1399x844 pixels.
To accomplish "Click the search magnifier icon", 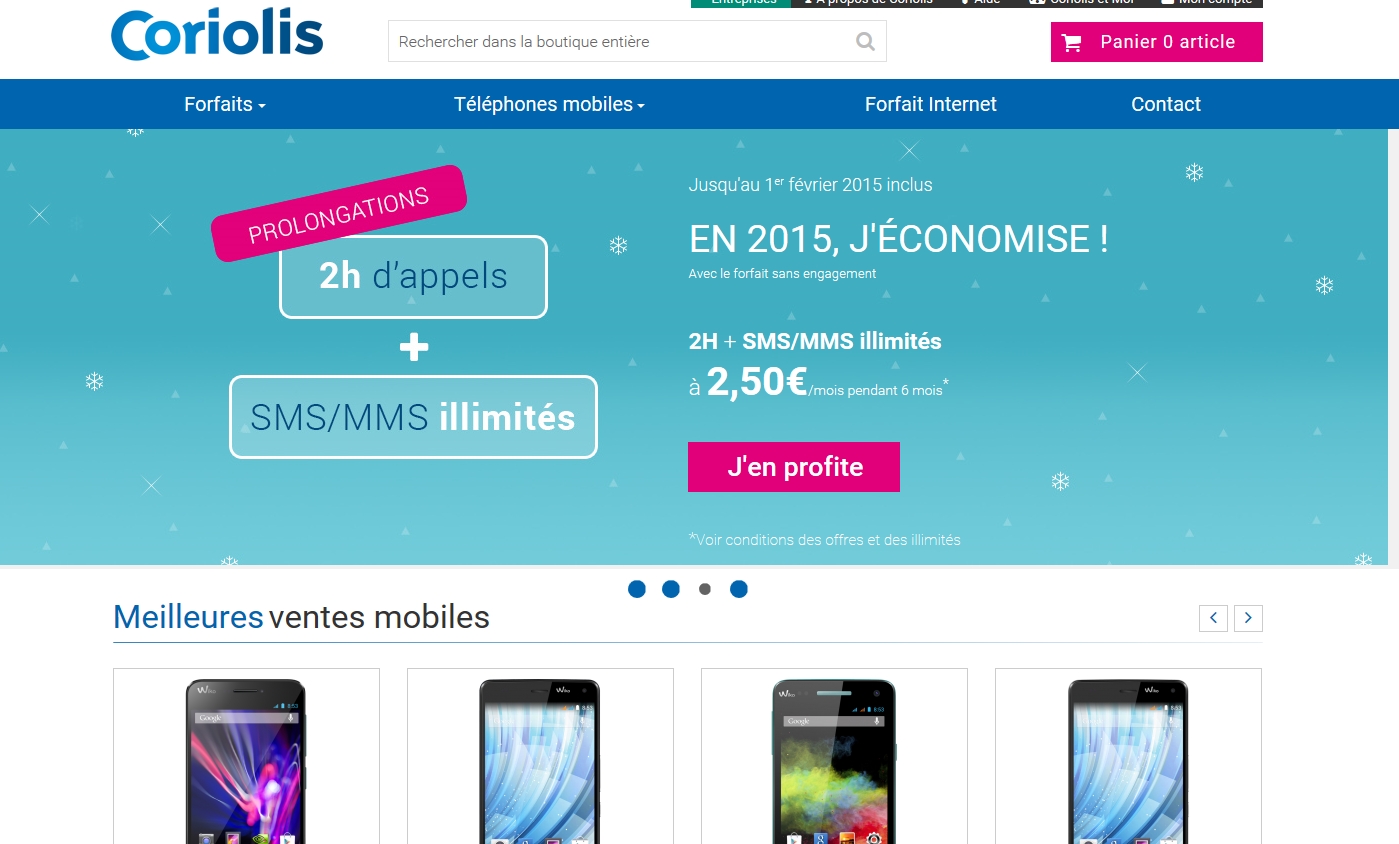I will click(x=865, y=42).
